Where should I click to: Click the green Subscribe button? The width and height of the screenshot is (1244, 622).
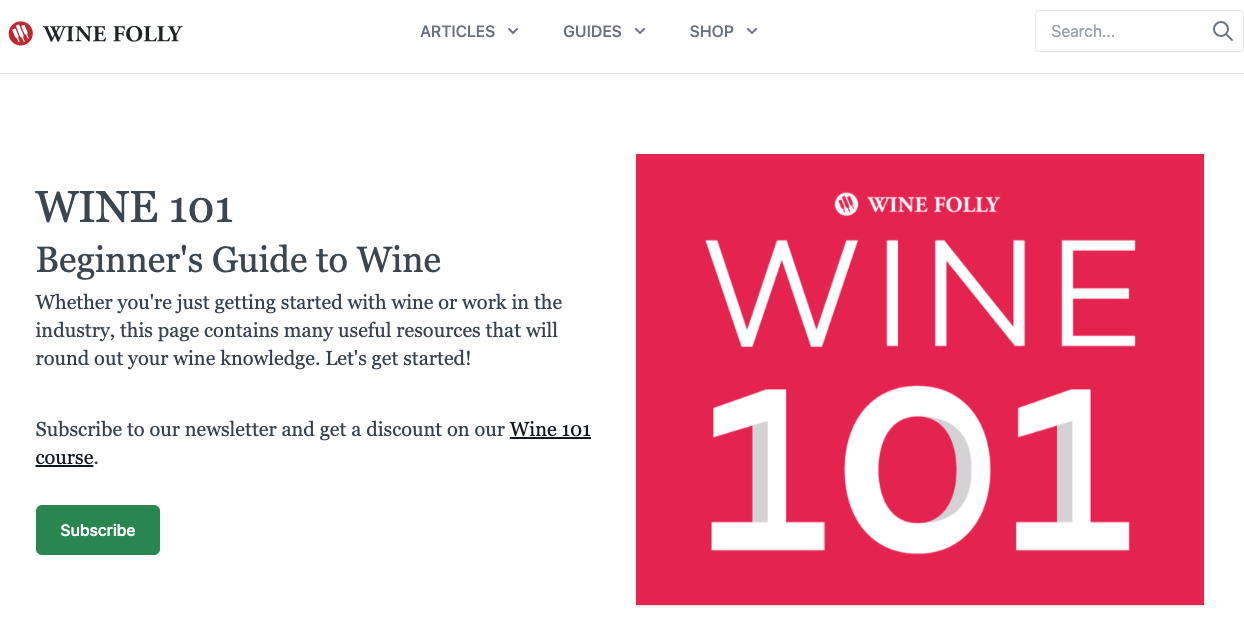[97, 530]
